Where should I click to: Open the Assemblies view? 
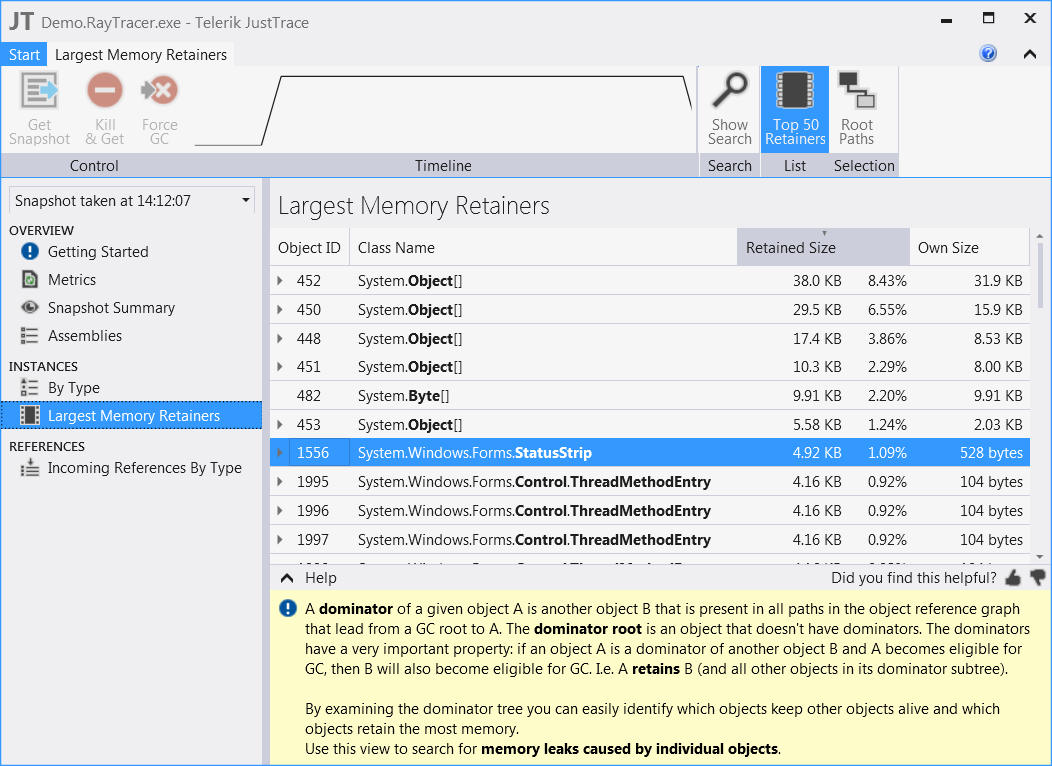click(85, 336)
